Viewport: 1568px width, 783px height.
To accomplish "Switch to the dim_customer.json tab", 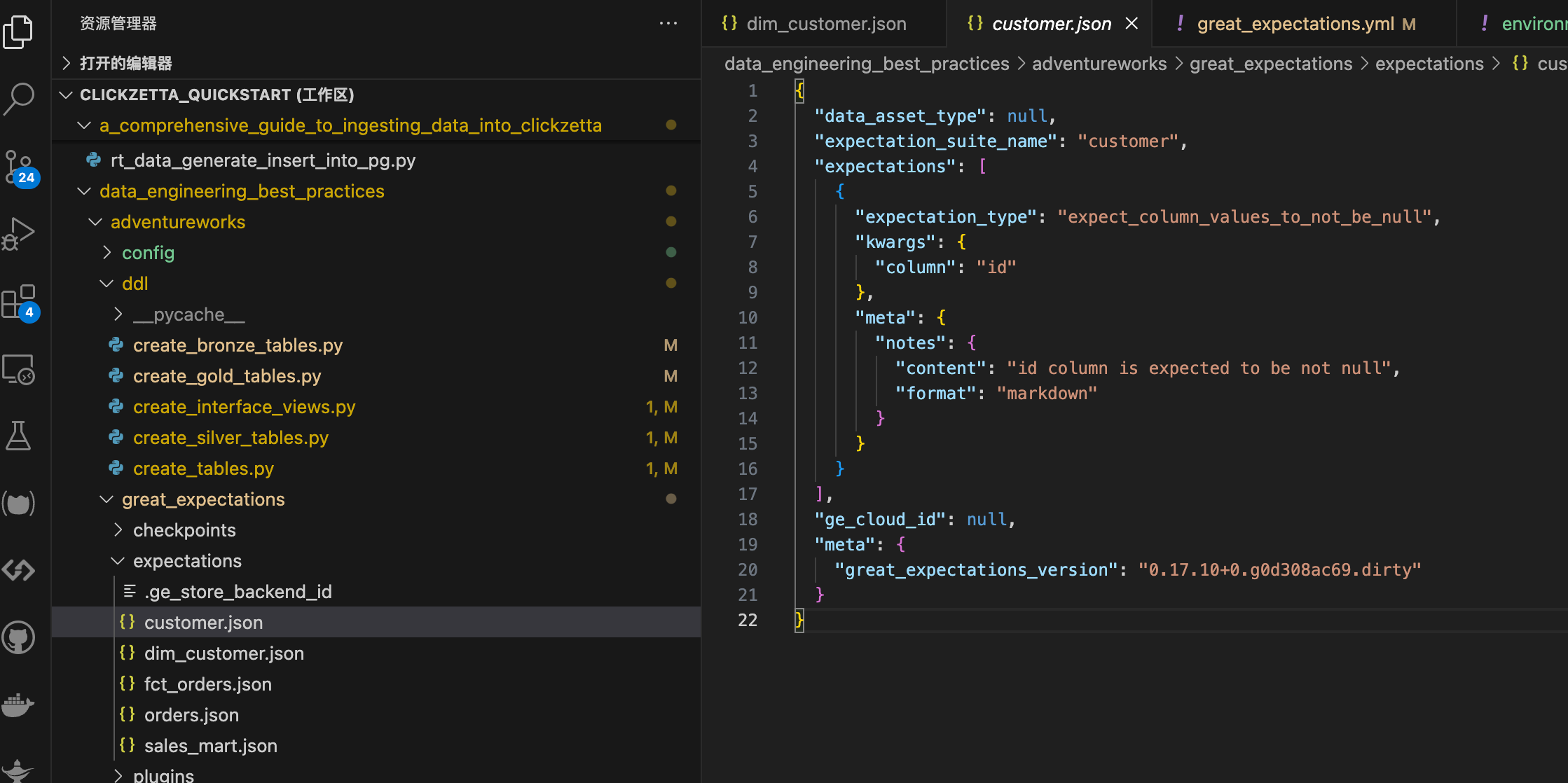I will click(825, 24).
